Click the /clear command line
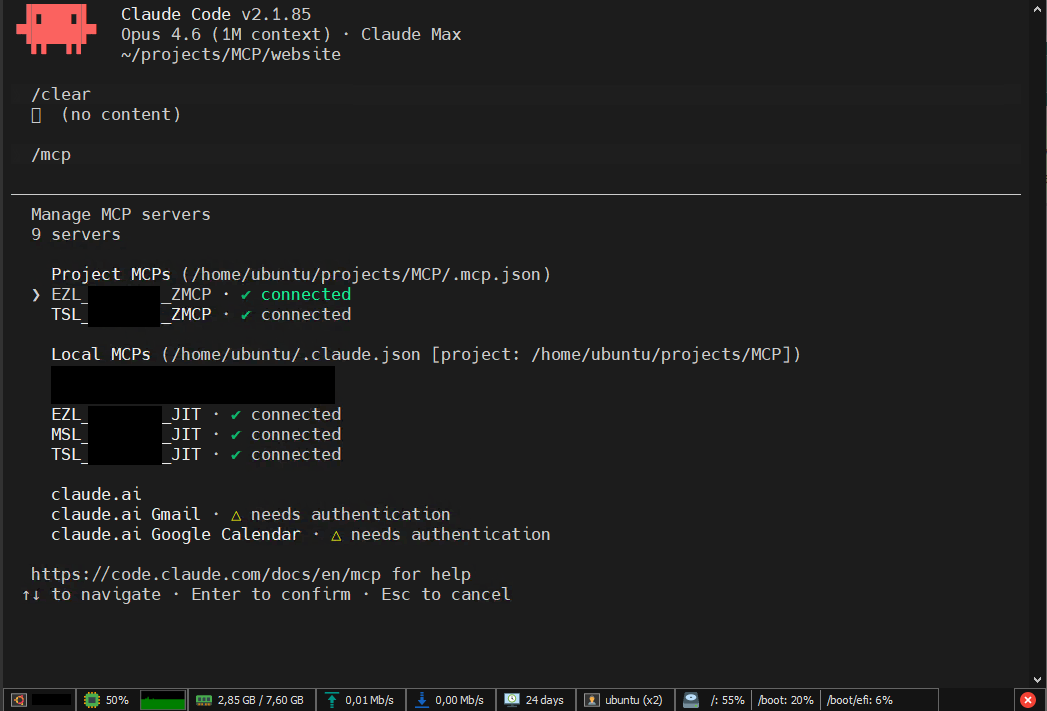Viewport: 1047px width, 711px height. pos(61,95)
